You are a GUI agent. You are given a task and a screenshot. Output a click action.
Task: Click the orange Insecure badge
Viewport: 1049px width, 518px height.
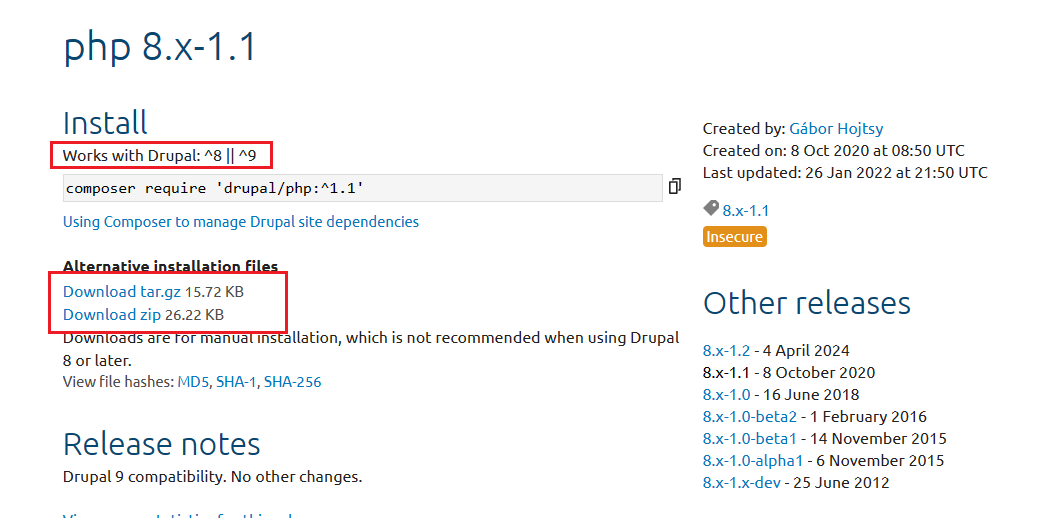(x=735, y=237)
